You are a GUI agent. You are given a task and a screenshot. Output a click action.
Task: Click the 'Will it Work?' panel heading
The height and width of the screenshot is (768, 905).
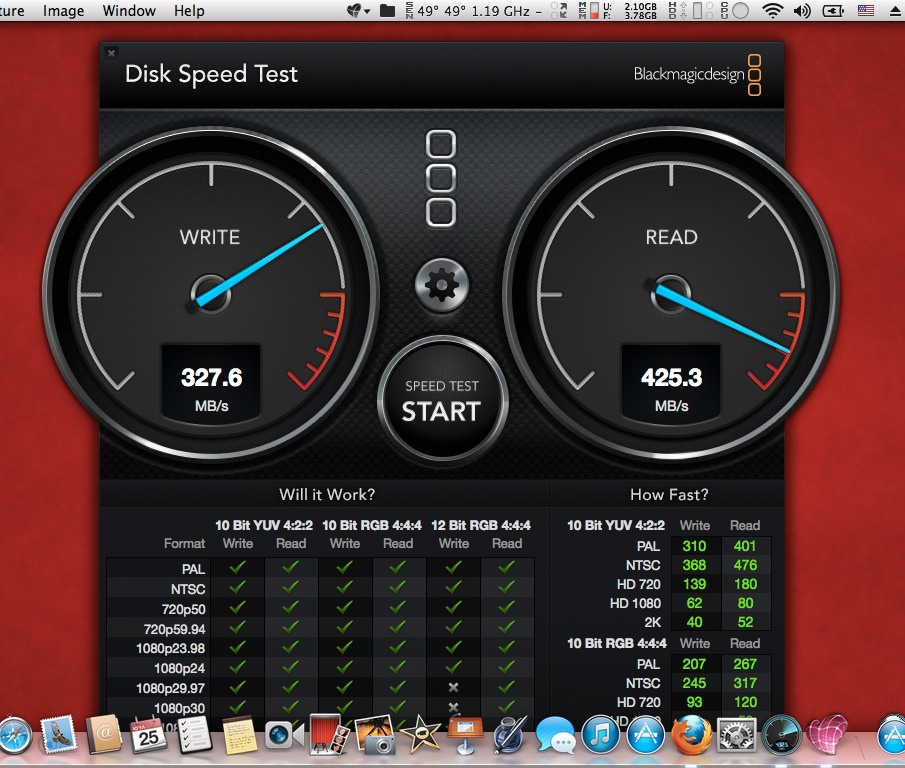point(327,494)
